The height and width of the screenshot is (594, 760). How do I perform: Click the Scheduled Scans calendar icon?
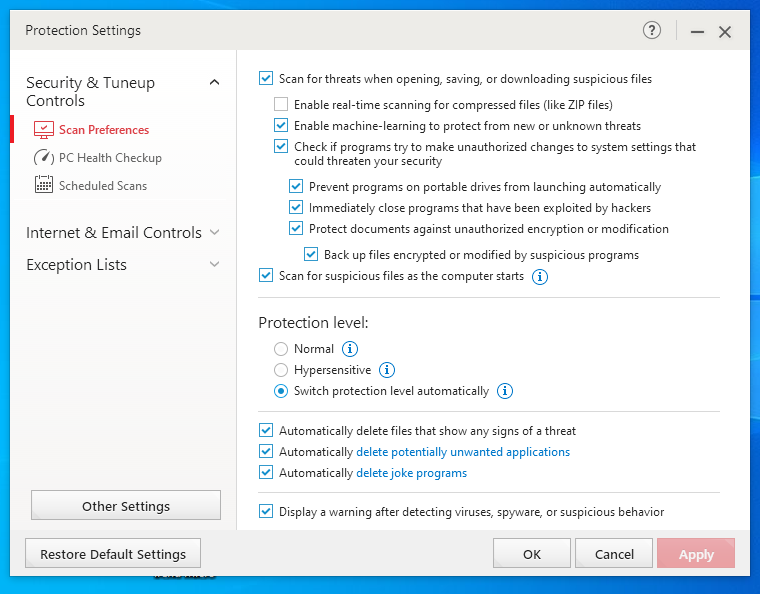coord(43,185)
